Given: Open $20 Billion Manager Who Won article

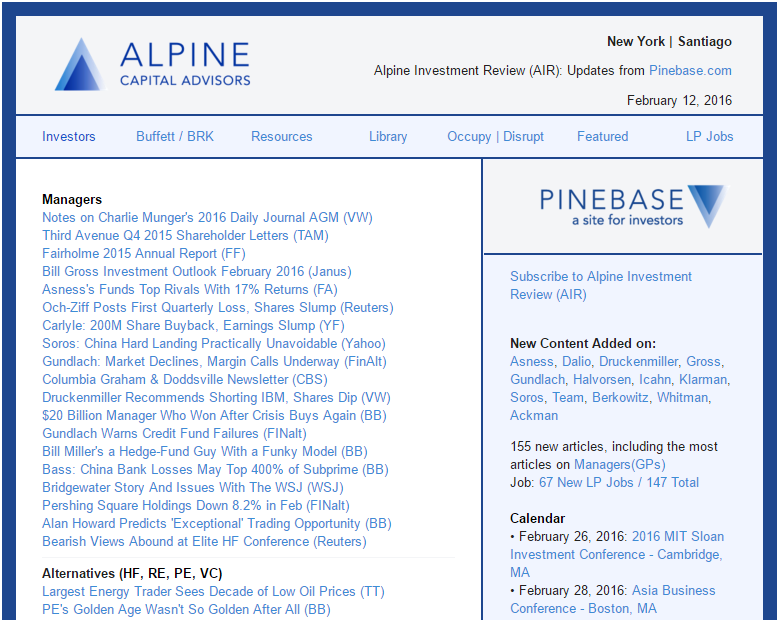Looking at the screenshot, I should [214, 415].
